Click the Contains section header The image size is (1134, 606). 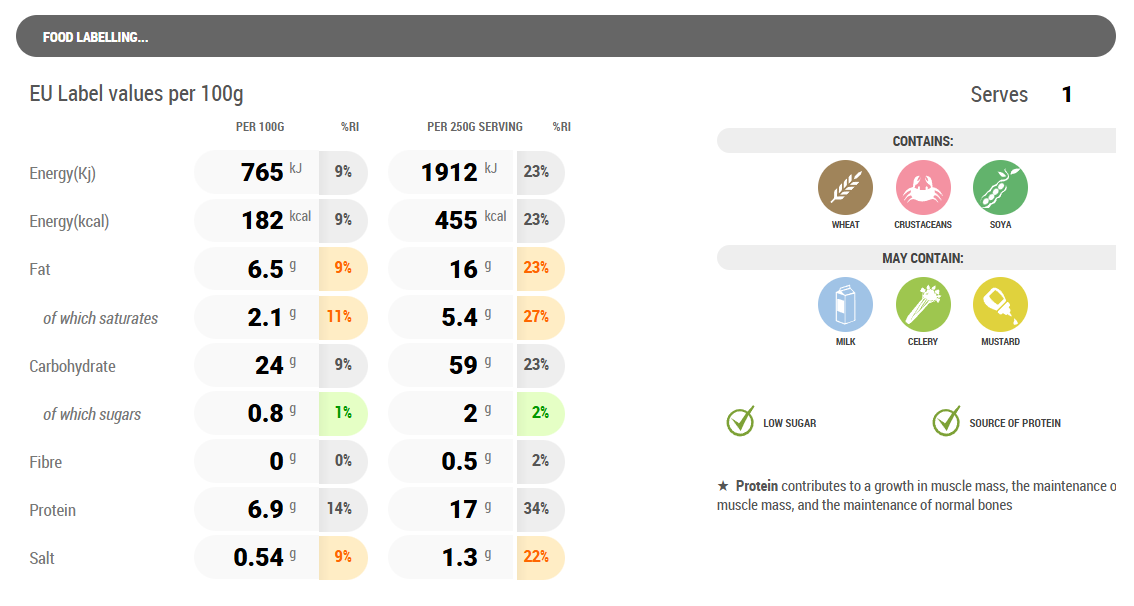(922, 141)
